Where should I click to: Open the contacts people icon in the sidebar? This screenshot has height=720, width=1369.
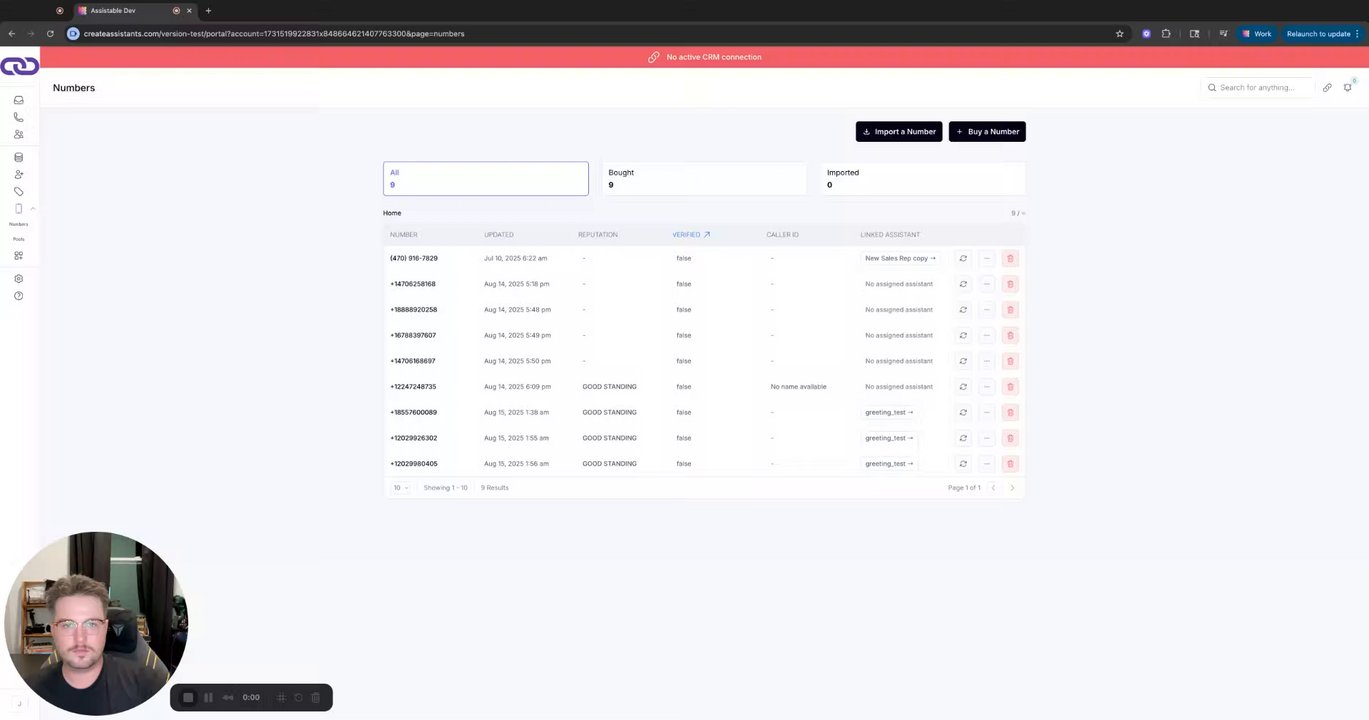coord(18,134)
